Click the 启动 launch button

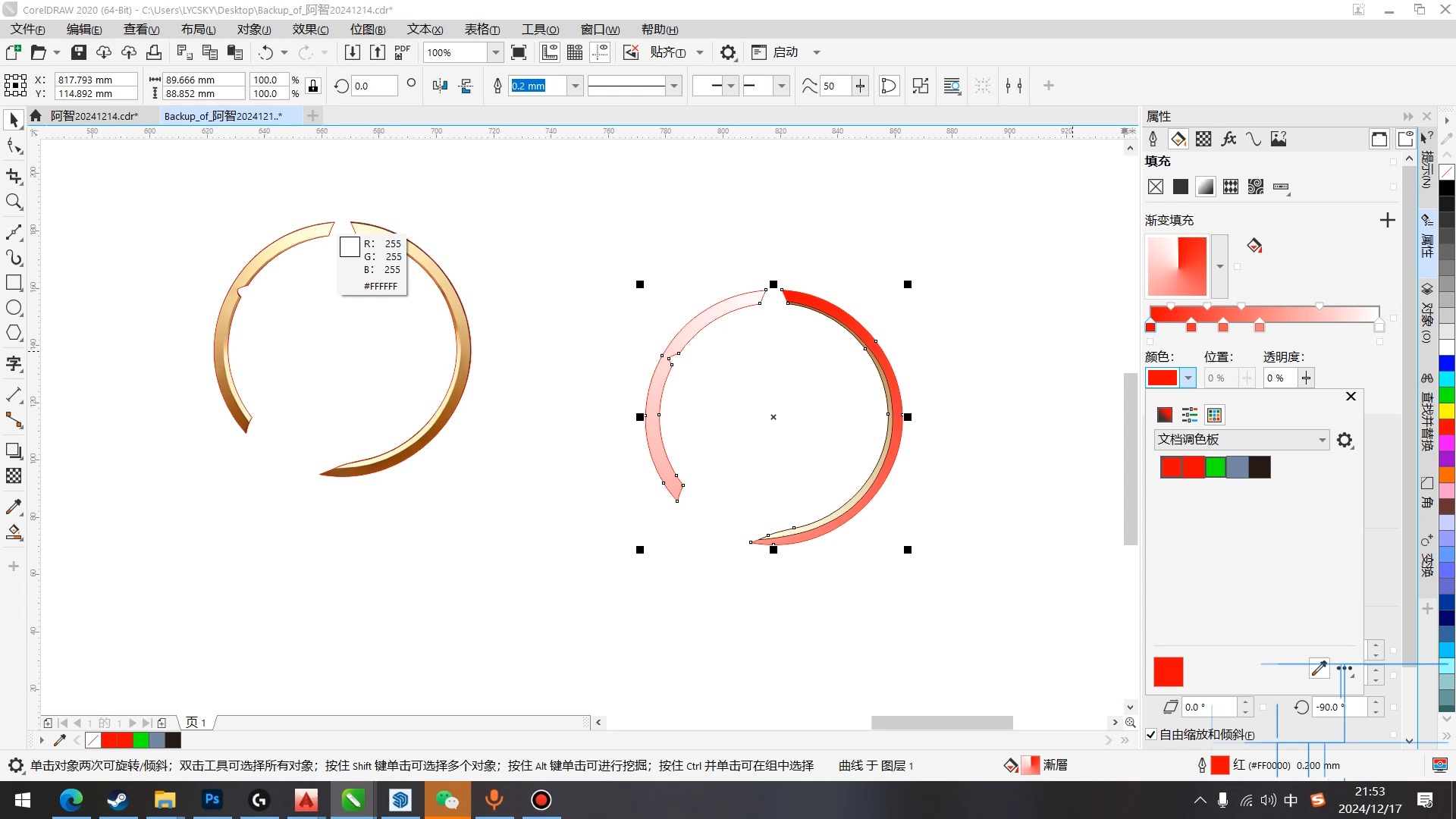(x=785, y=52)
